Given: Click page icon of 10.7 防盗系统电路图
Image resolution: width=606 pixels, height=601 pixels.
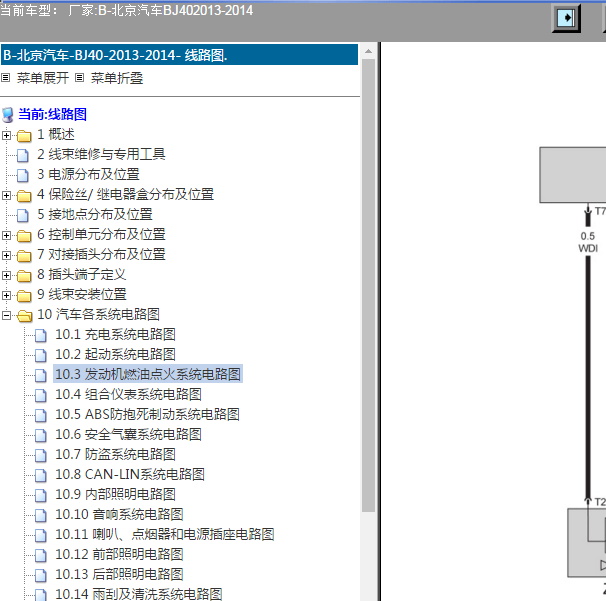Looking at the screenshot, I should pos(41,456).
